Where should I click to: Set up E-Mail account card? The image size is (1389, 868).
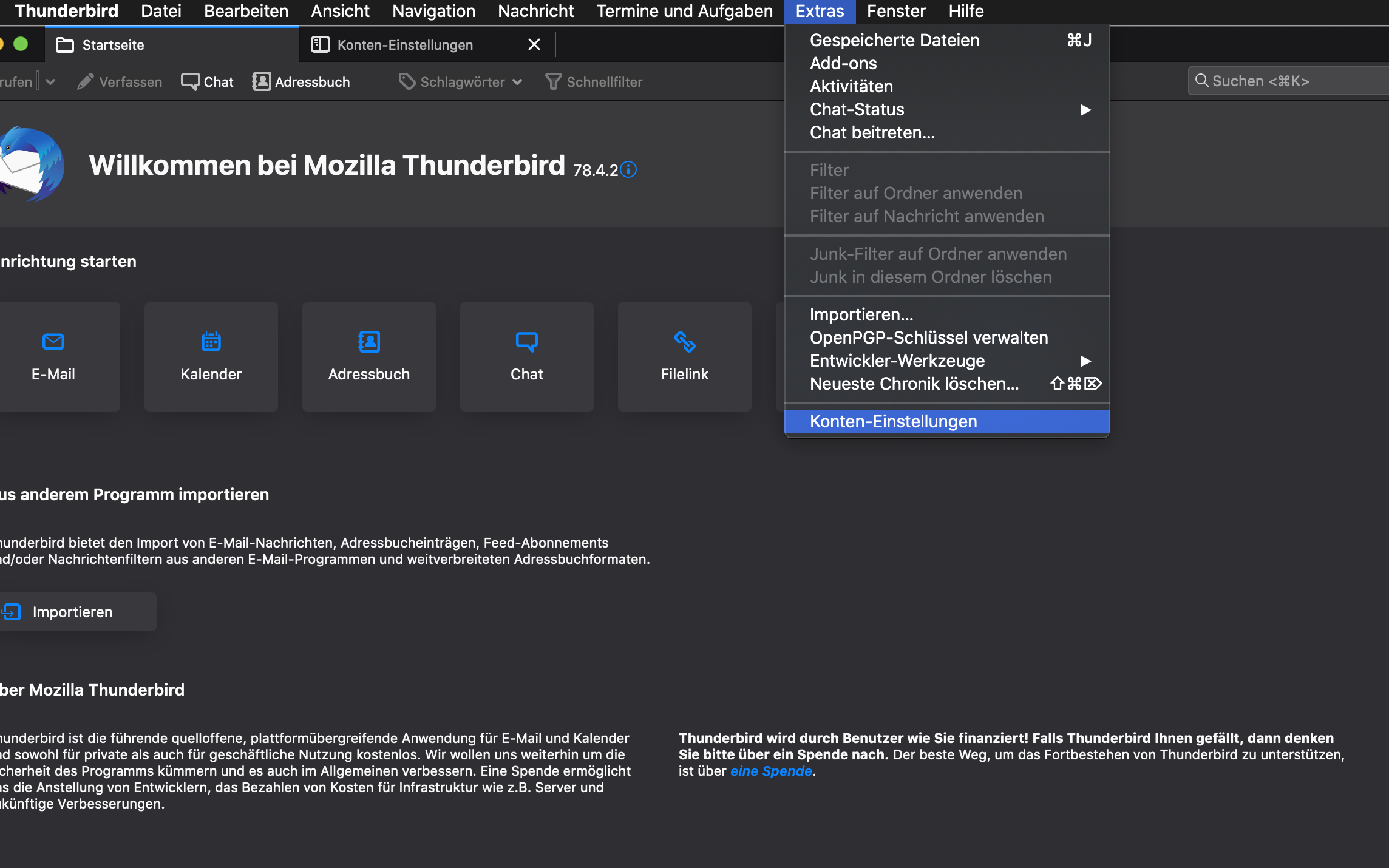59,357
